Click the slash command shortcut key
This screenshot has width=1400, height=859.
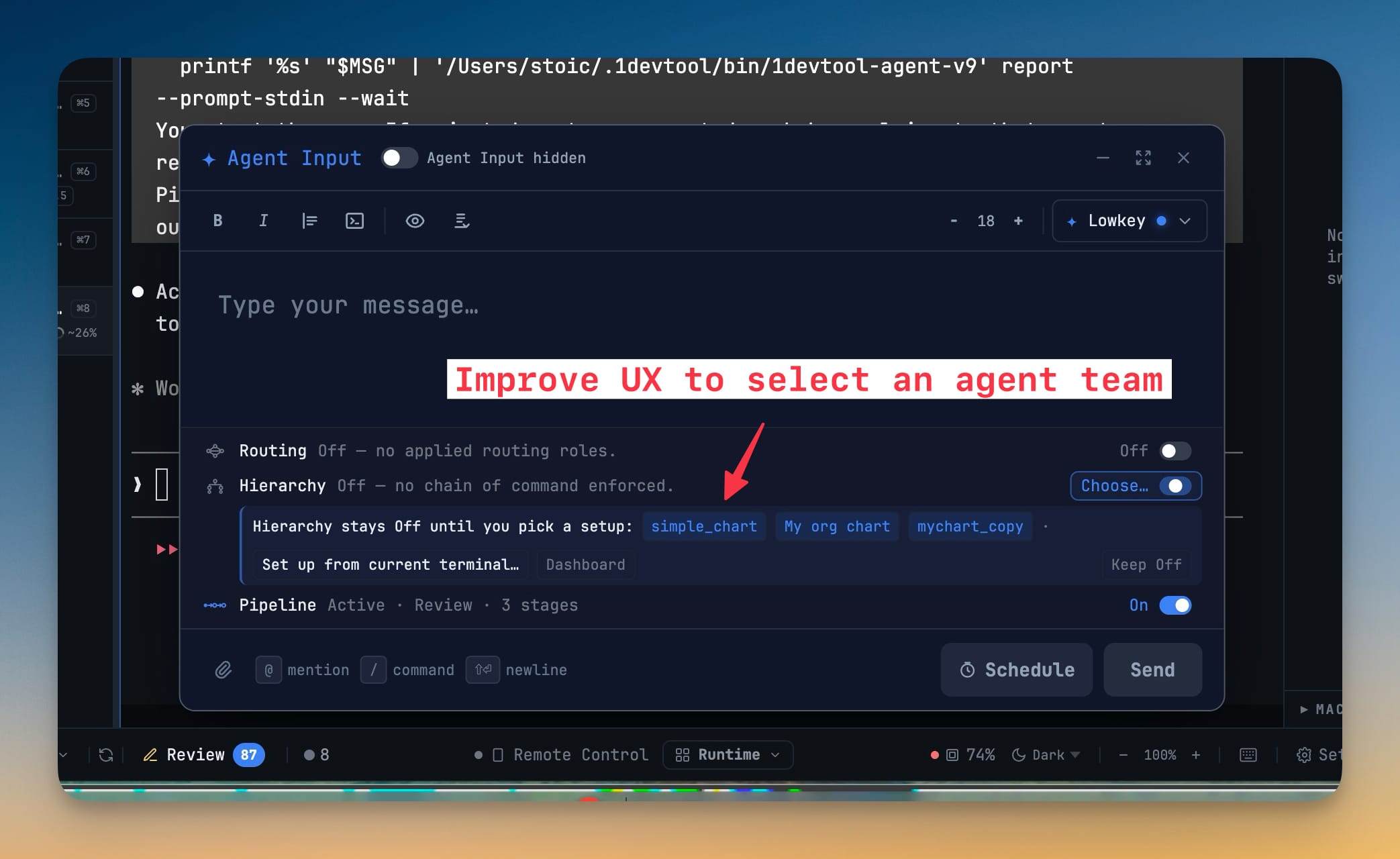[x=373, y=670]
